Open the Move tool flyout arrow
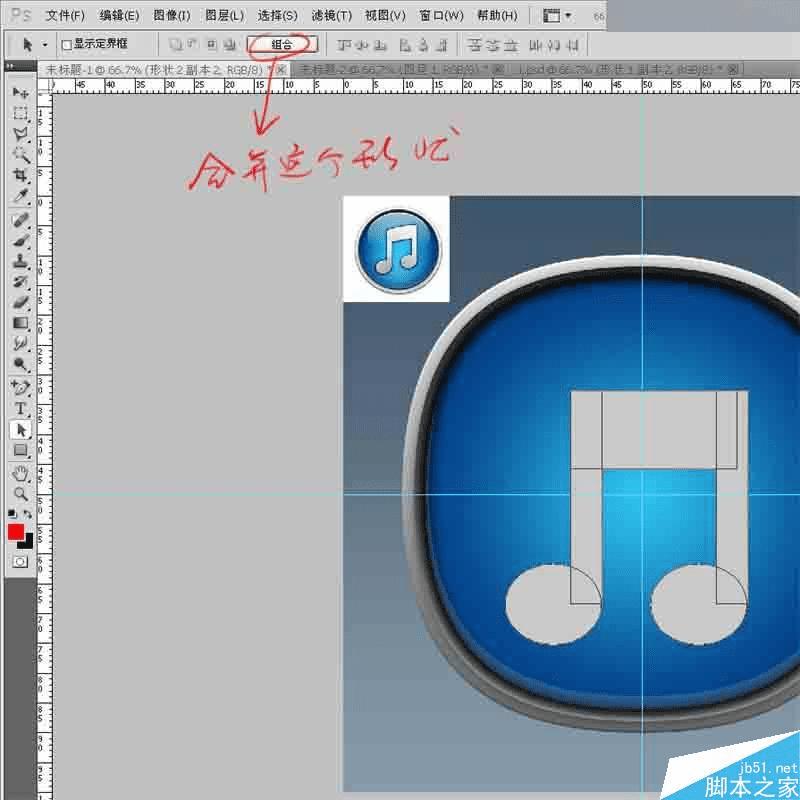 (42, 44)
